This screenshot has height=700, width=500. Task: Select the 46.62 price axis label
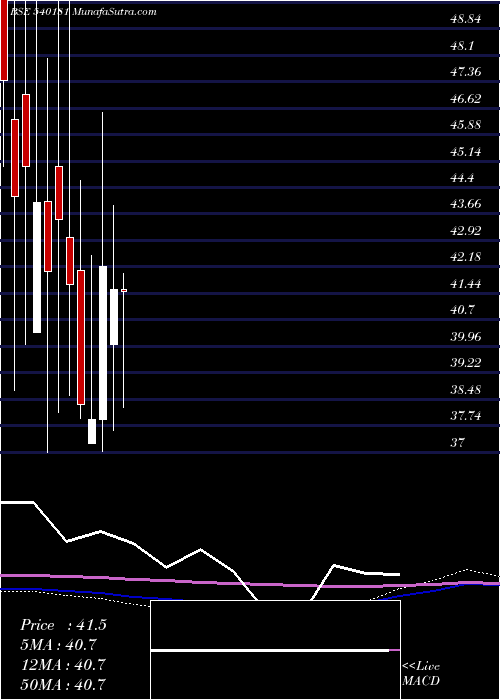[x=466, y=99]
